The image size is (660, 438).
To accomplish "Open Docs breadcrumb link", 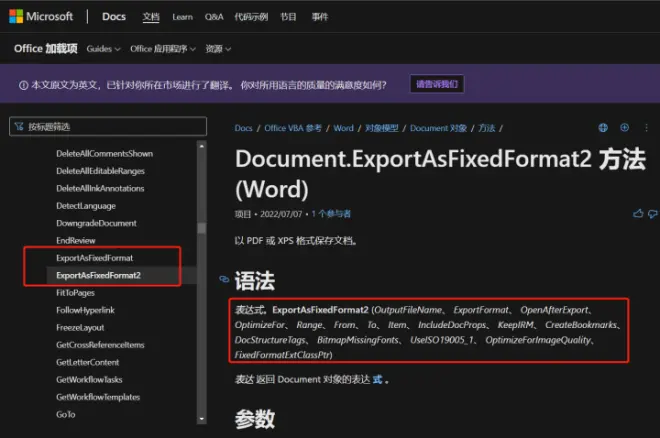I will [x=243, y=128].
